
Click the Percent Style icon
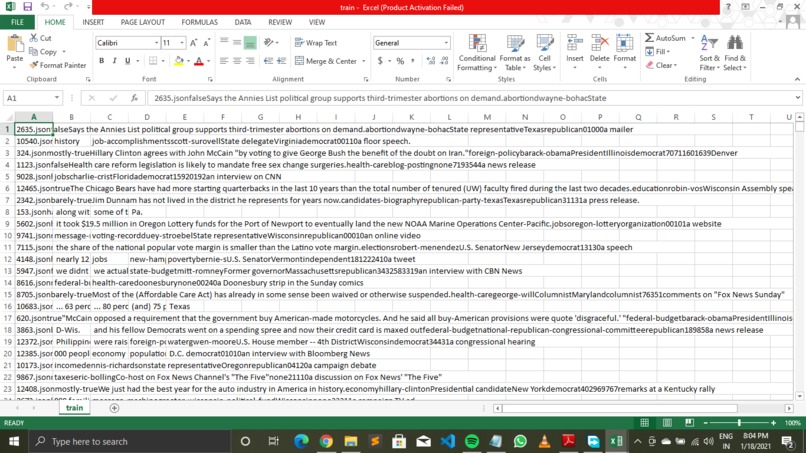click(400, 61)
